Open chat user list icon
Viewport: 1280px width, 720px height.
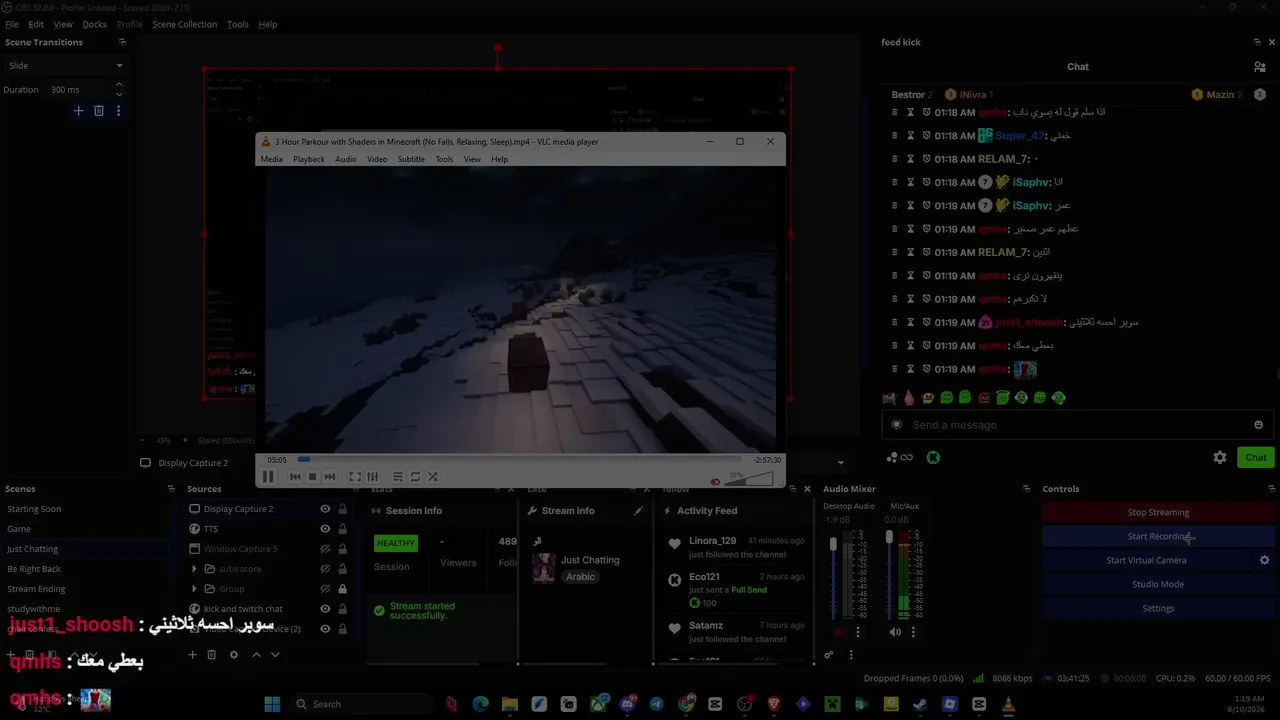coord(1259,67)
